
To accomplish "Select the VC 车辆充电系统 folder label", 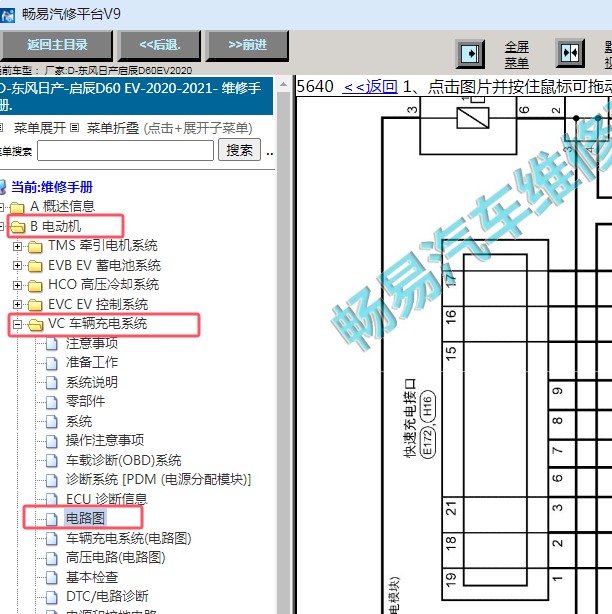I will coord(97,323).
